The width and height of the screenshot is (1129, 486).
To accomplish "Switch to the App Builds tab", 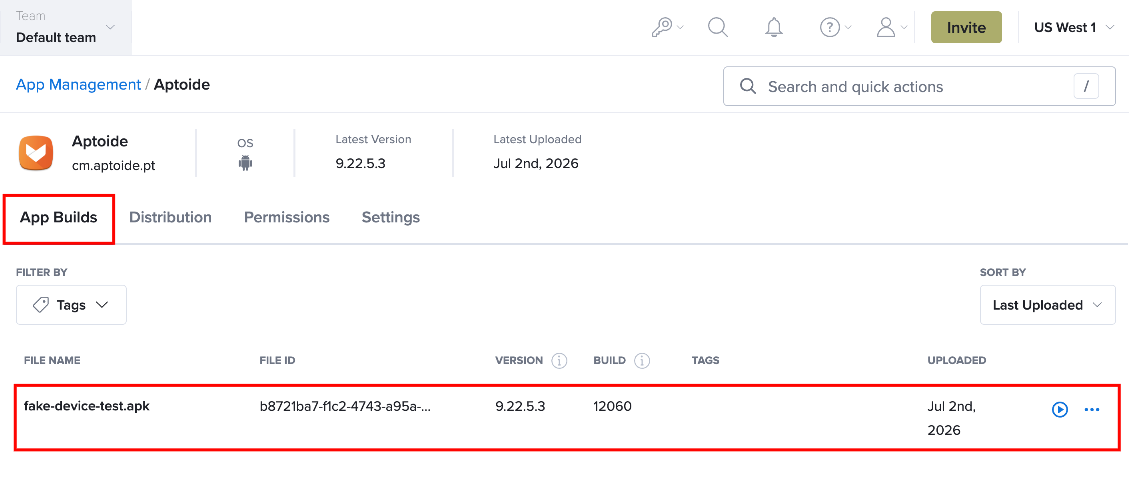I will click(58, 217).
